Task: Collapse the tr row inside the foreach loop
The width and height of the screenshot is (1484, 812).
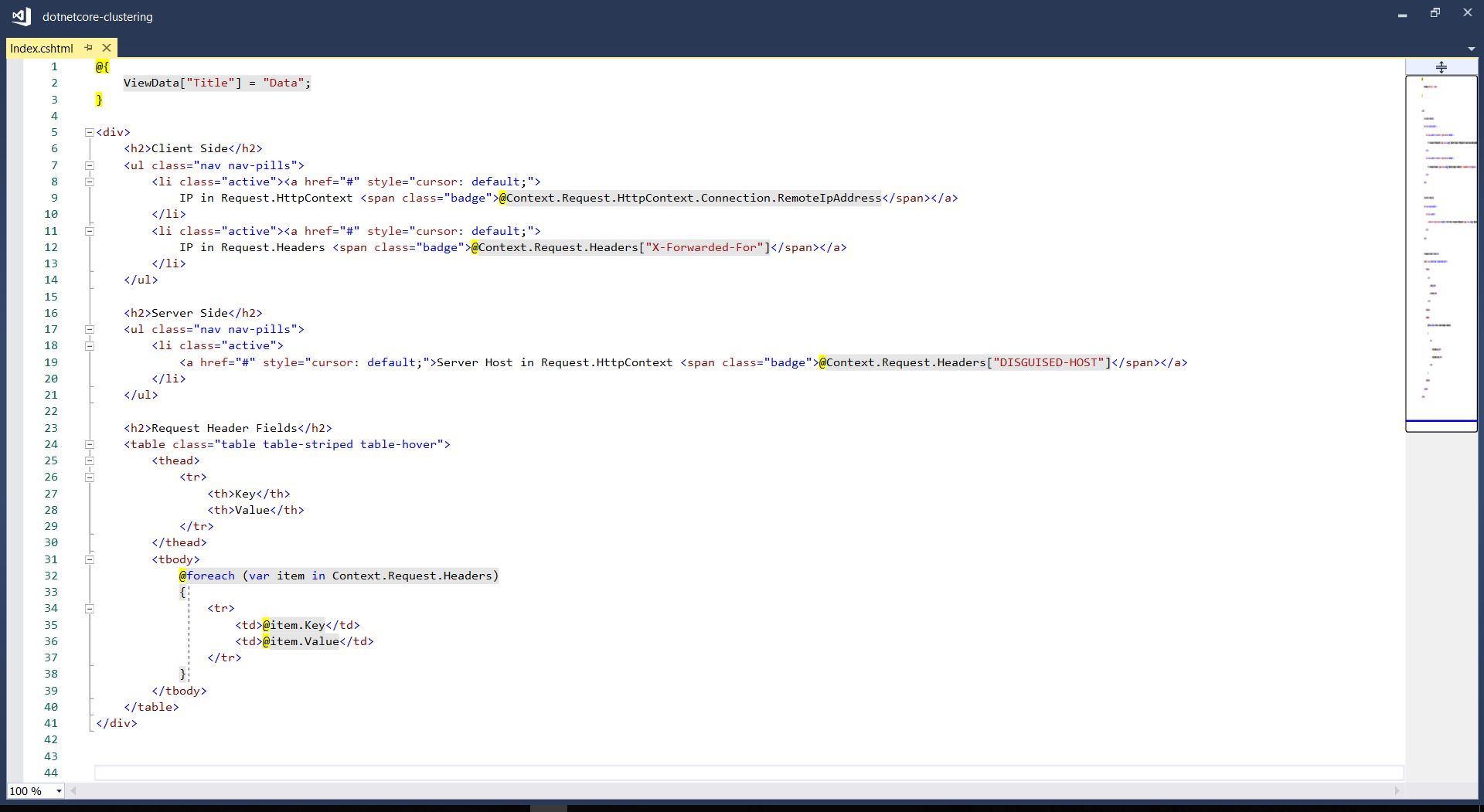Action: point(90,609)
